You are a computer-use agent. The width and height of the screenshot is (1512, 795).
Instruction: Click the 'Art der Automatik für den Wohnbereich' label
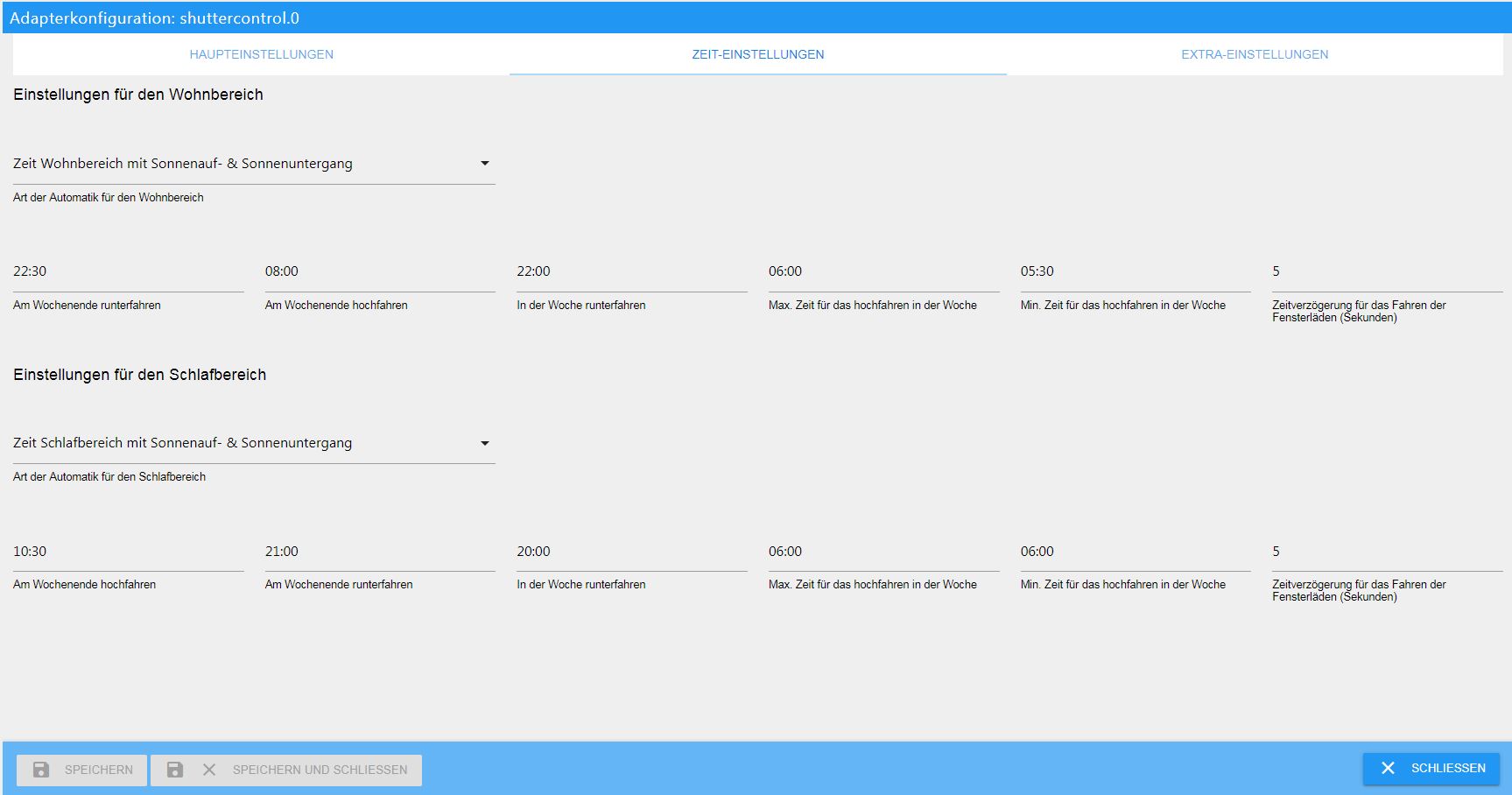[x=109, y=198]
